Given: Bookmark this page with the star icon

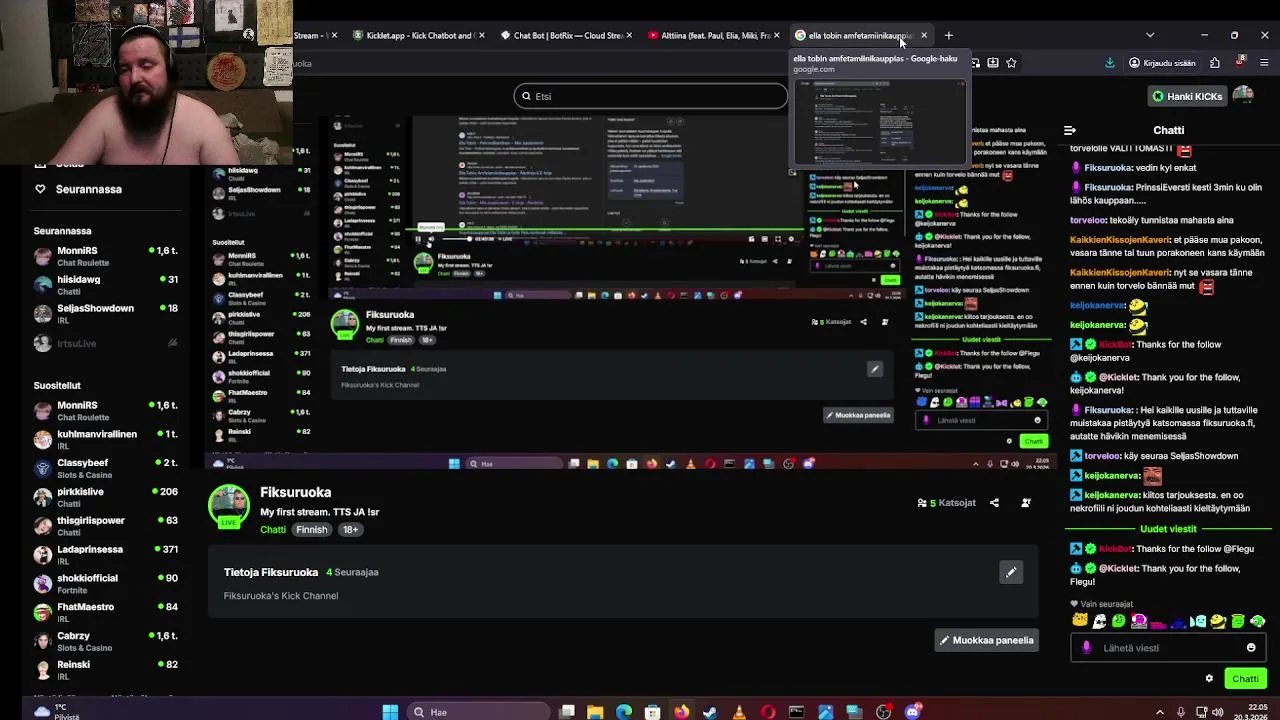Looking at the screenshot, I should click(x=1011, y=63).
